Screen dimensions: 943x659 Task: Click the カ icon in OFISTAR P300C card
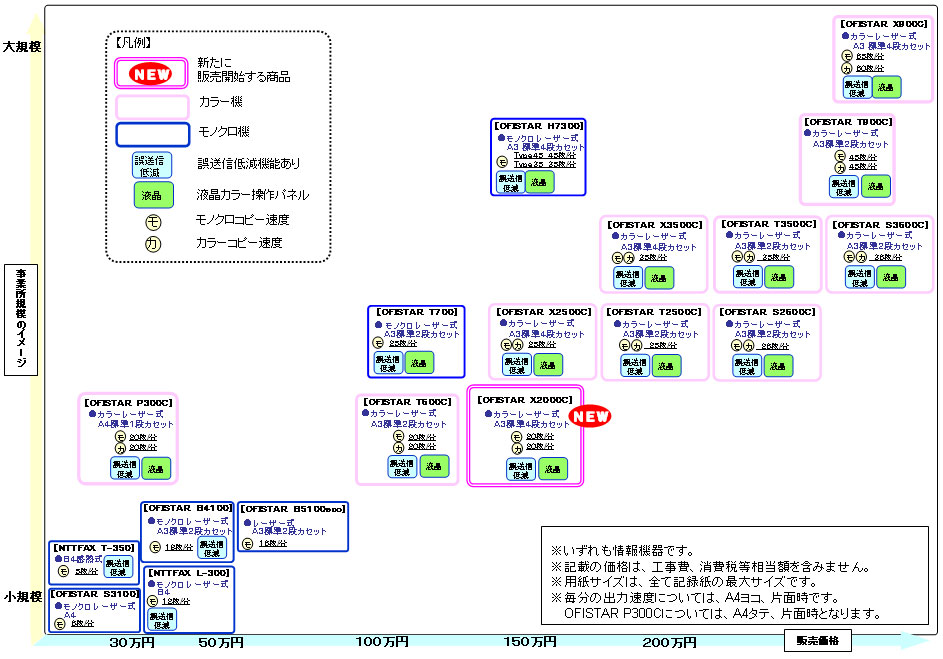pos(120,448)
